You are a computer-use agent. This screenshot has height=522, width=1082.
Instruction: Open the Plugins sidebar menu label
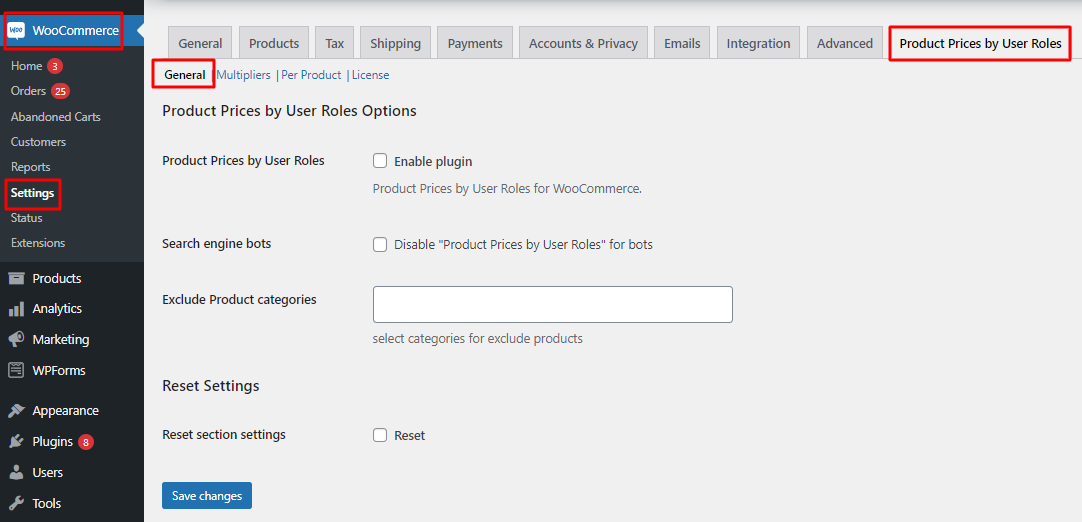[x=52, y=442]
